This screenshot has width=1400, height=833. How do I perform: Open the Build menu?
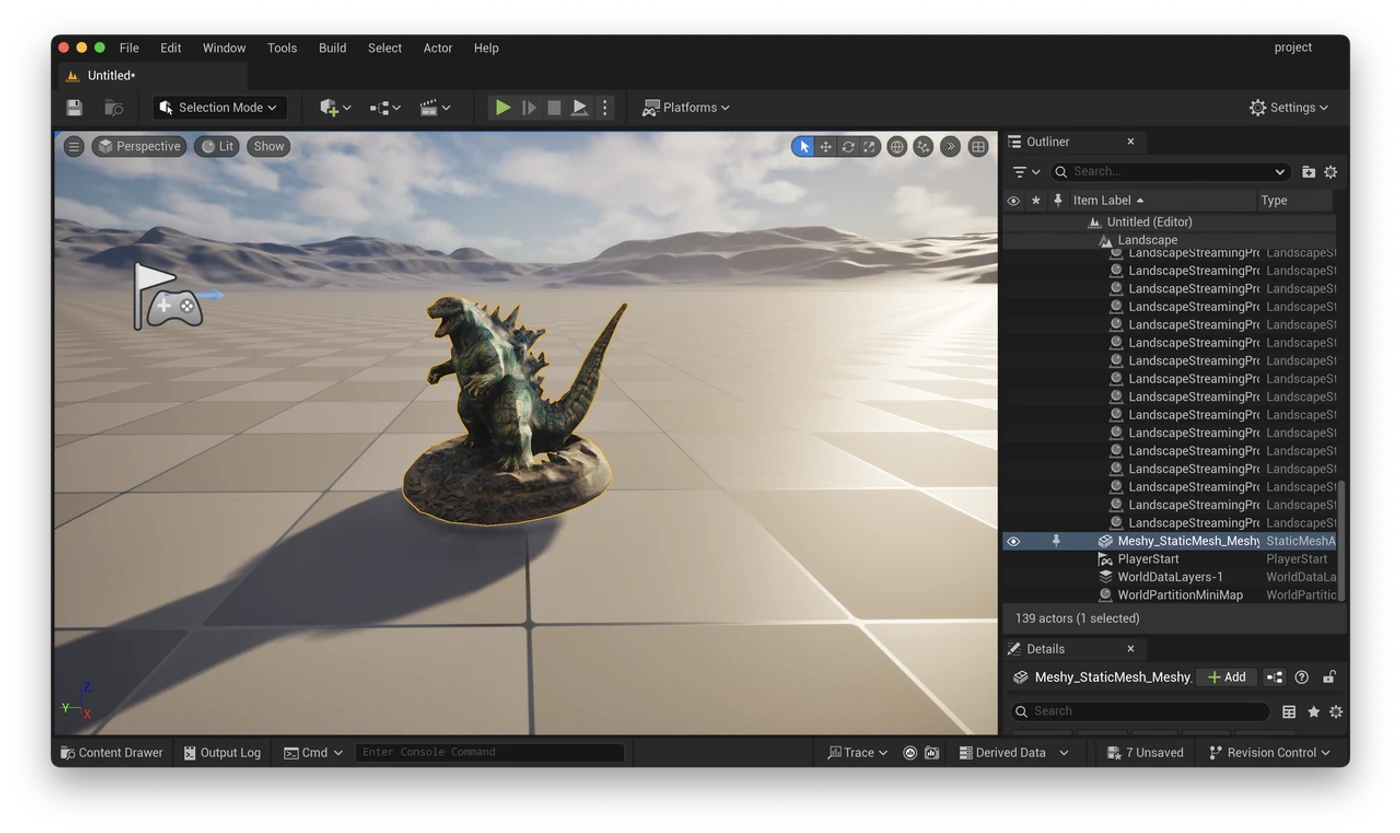click(332, 48)
